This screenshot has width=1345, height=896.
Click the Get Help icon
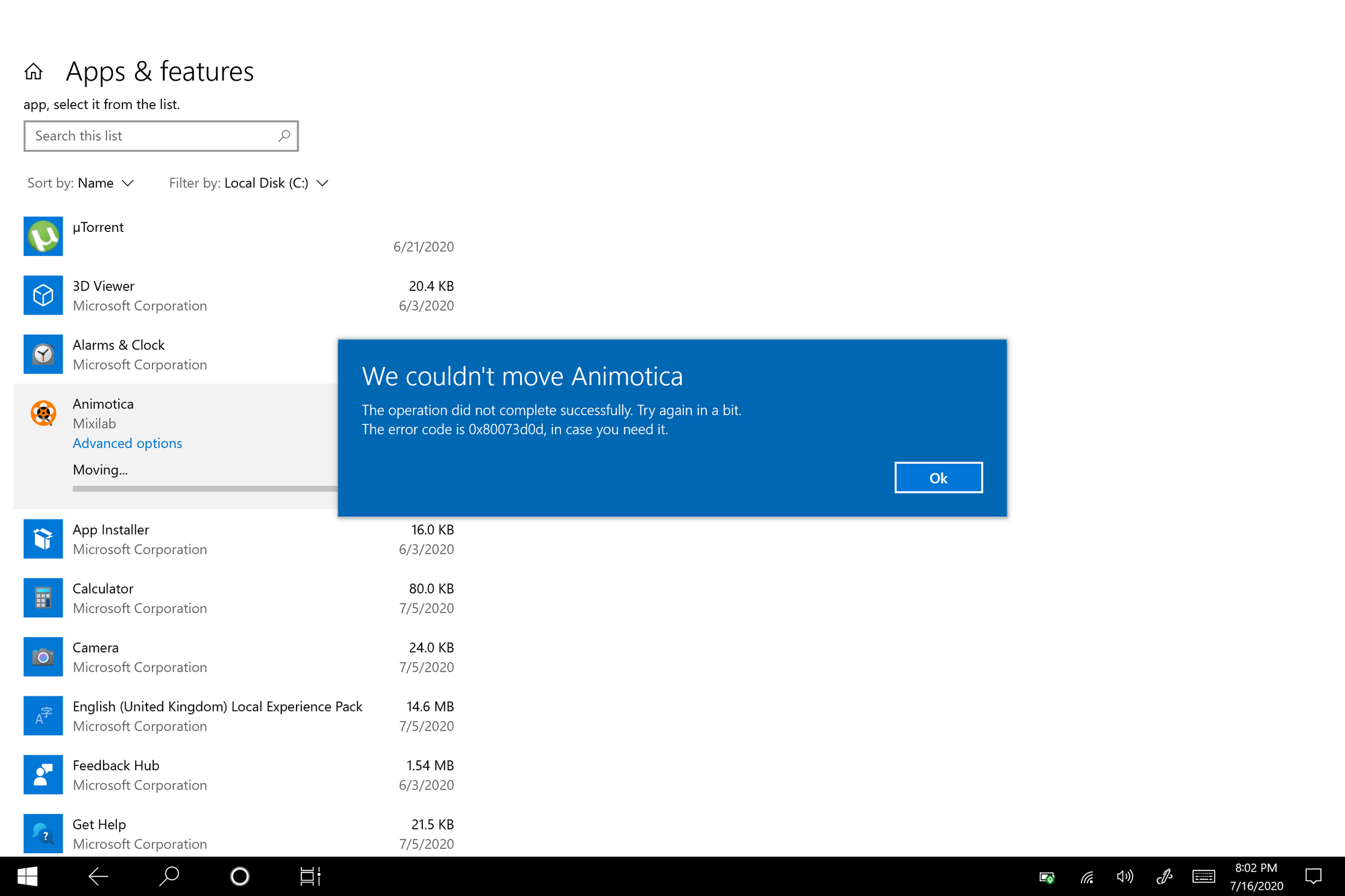(x=43, y=833)
